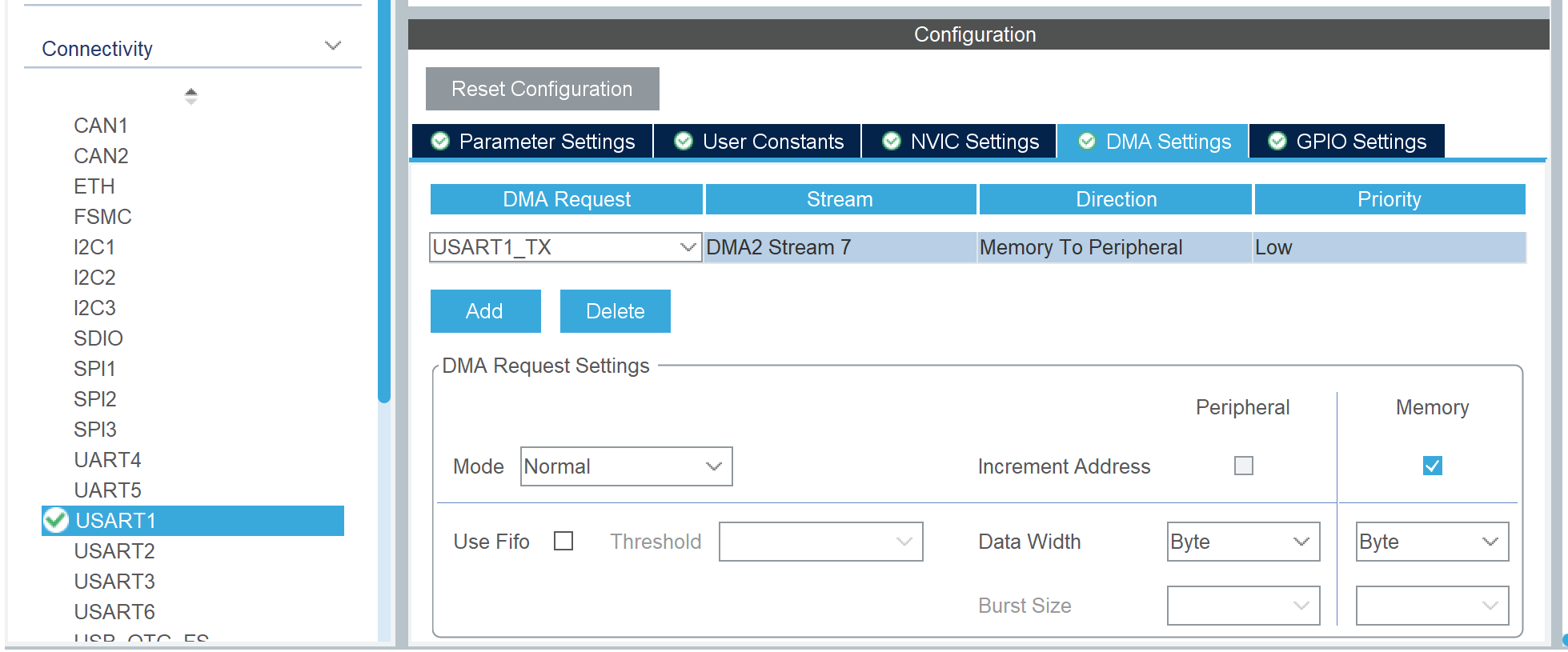Image resolution: width=1568 pixels, height=652 pixels.
Task: Open Peripheral Data Width Byte dropdown
Action: click(1243, 542)
